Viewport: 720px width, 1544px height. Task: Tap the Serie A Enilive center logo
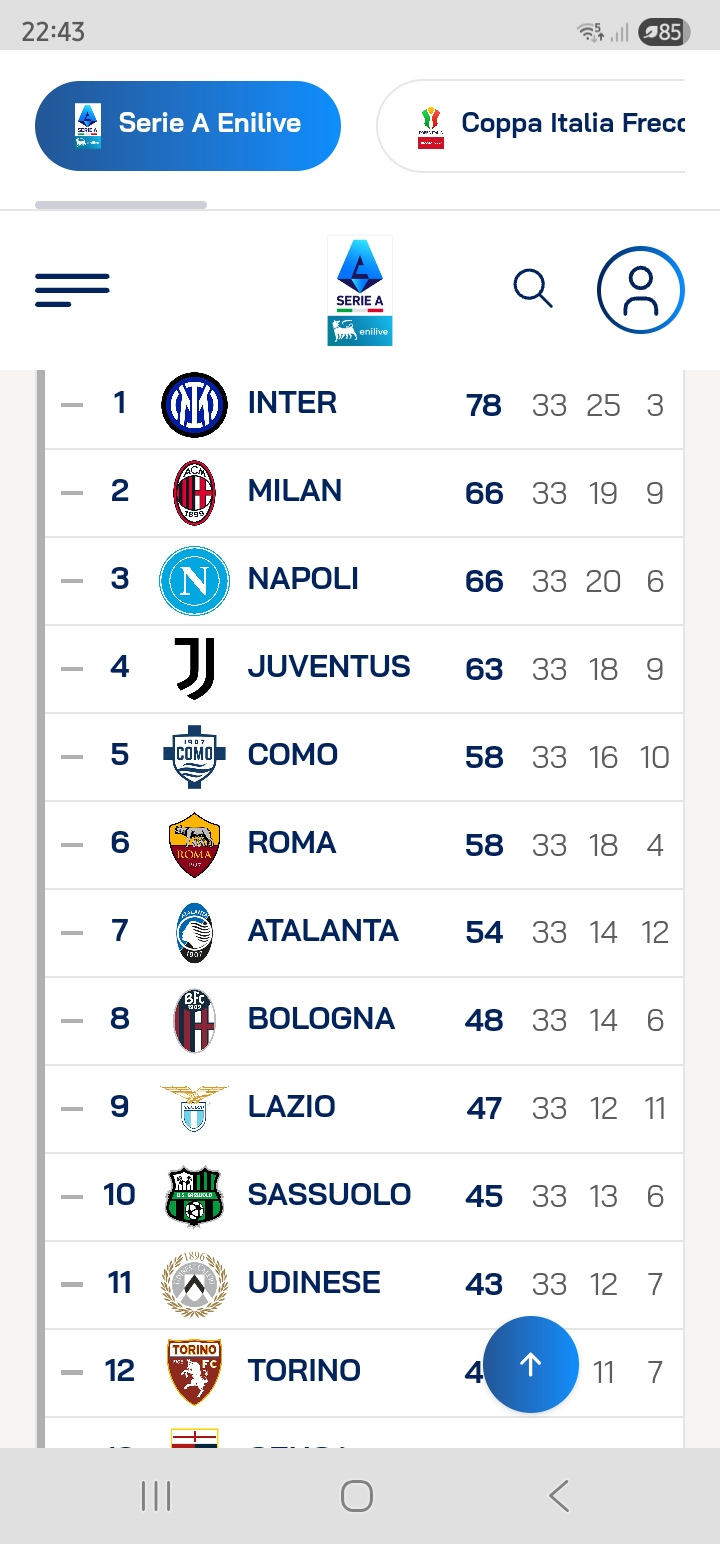[x=360, y=290]
